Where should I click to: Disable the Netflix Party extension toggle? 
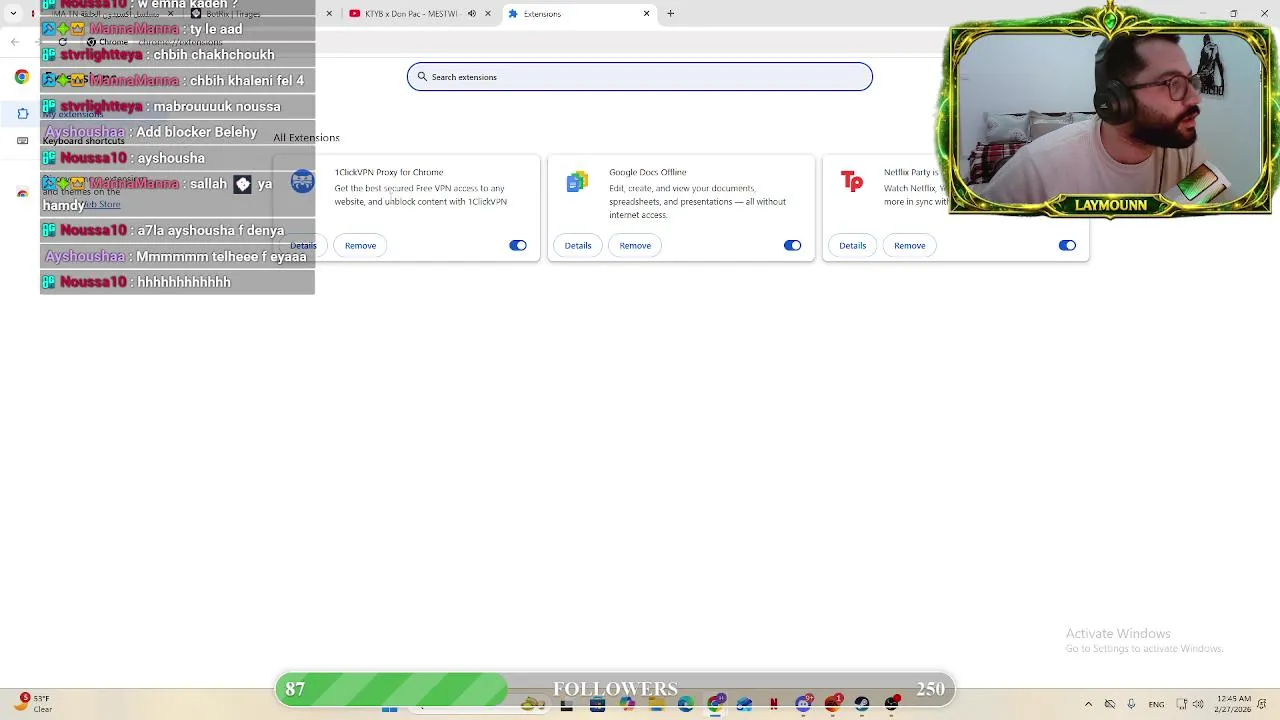click(1067, 245)
